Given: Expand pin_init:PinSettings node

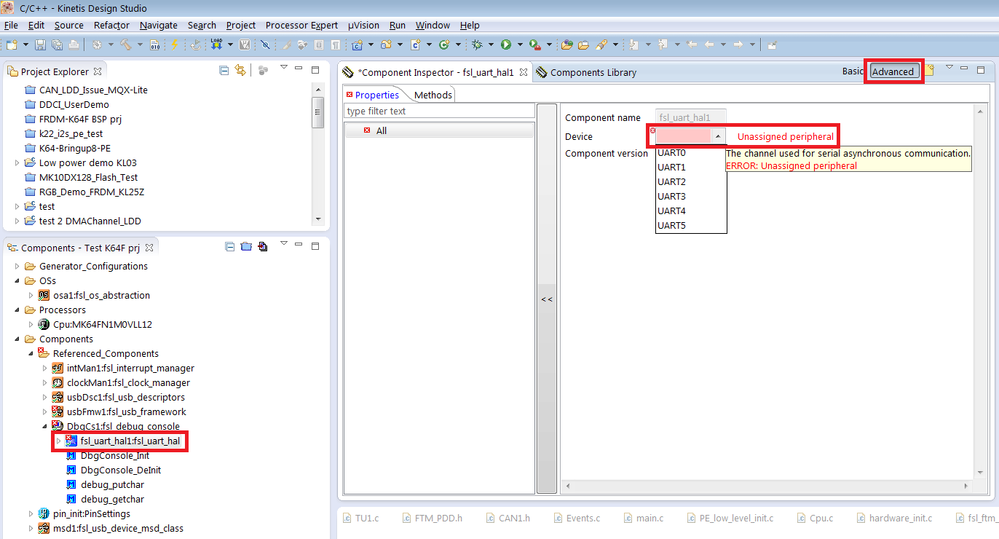Looking at the screenshot, I should tap(31, 514).
